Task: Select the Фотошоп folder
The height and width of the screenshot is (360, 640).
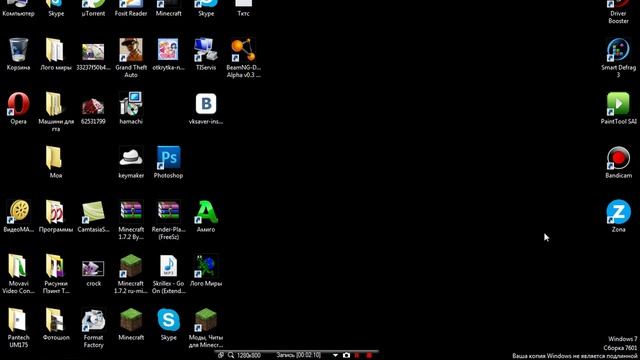Action: [x=56, y=320]
